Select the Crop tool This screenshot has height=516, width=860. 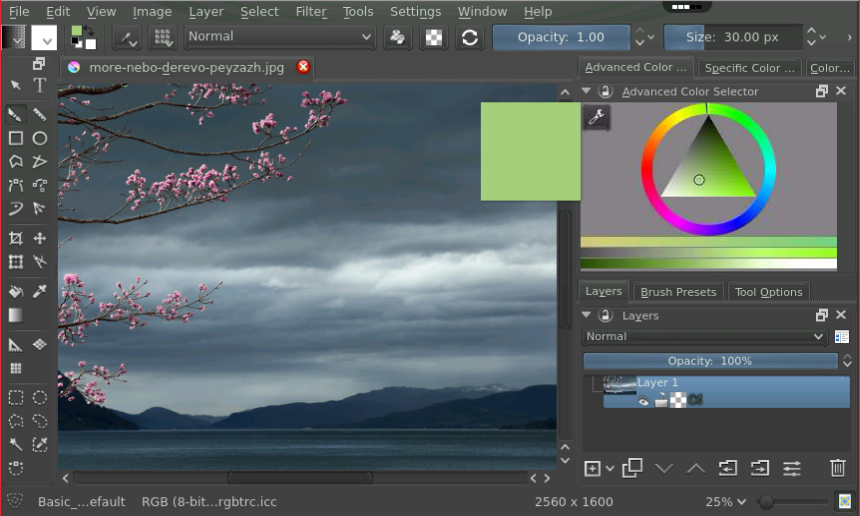pyautogui.click(x=16, y=238)
